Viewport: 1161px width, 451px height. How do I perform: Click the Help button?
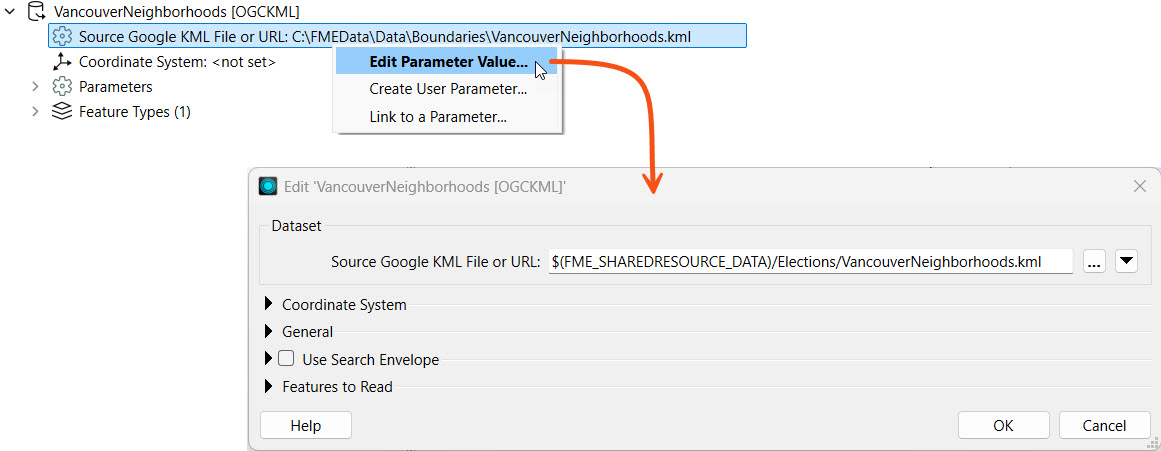click(x=306, y=425)
